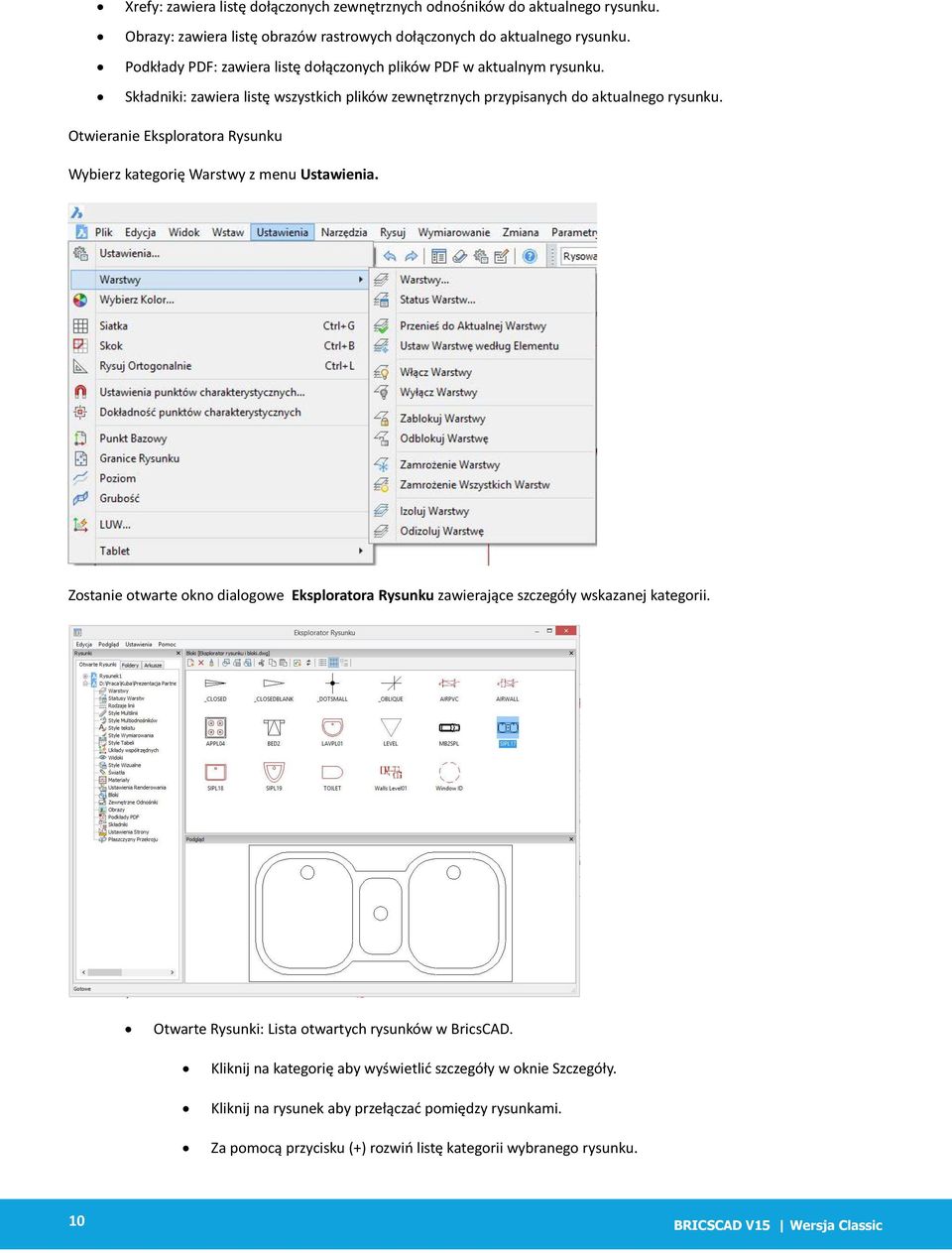Select the APPL04 block thumbnail
The height and width of the screenshot is (1253, 952).
click(215, 732)
